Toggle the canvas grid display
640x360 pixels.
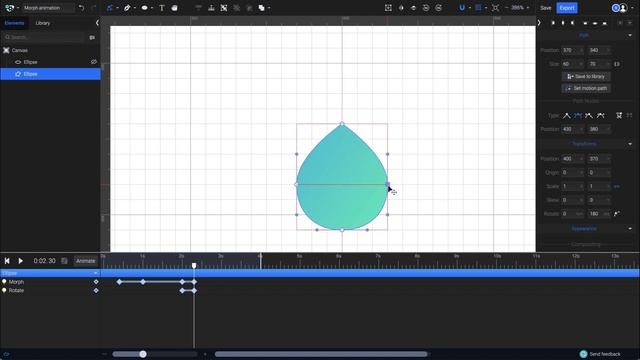(x=478, y=8)
